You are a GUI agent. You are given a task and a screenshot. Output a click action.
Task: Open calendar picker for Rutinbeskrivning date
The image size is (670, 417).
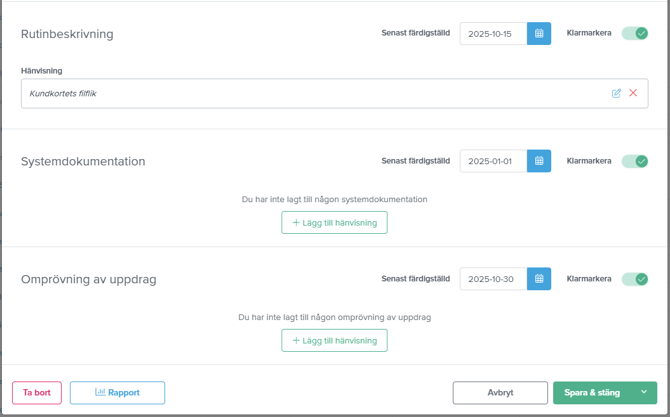coord(539,34)
